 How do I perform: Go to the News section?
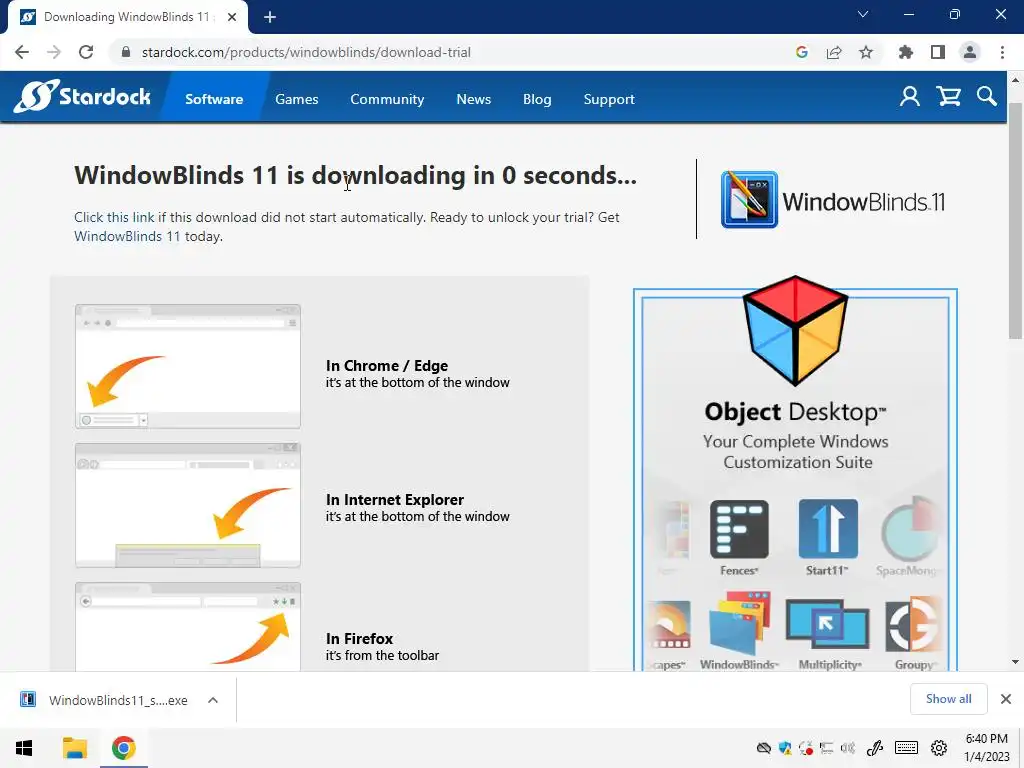[473, 99]
